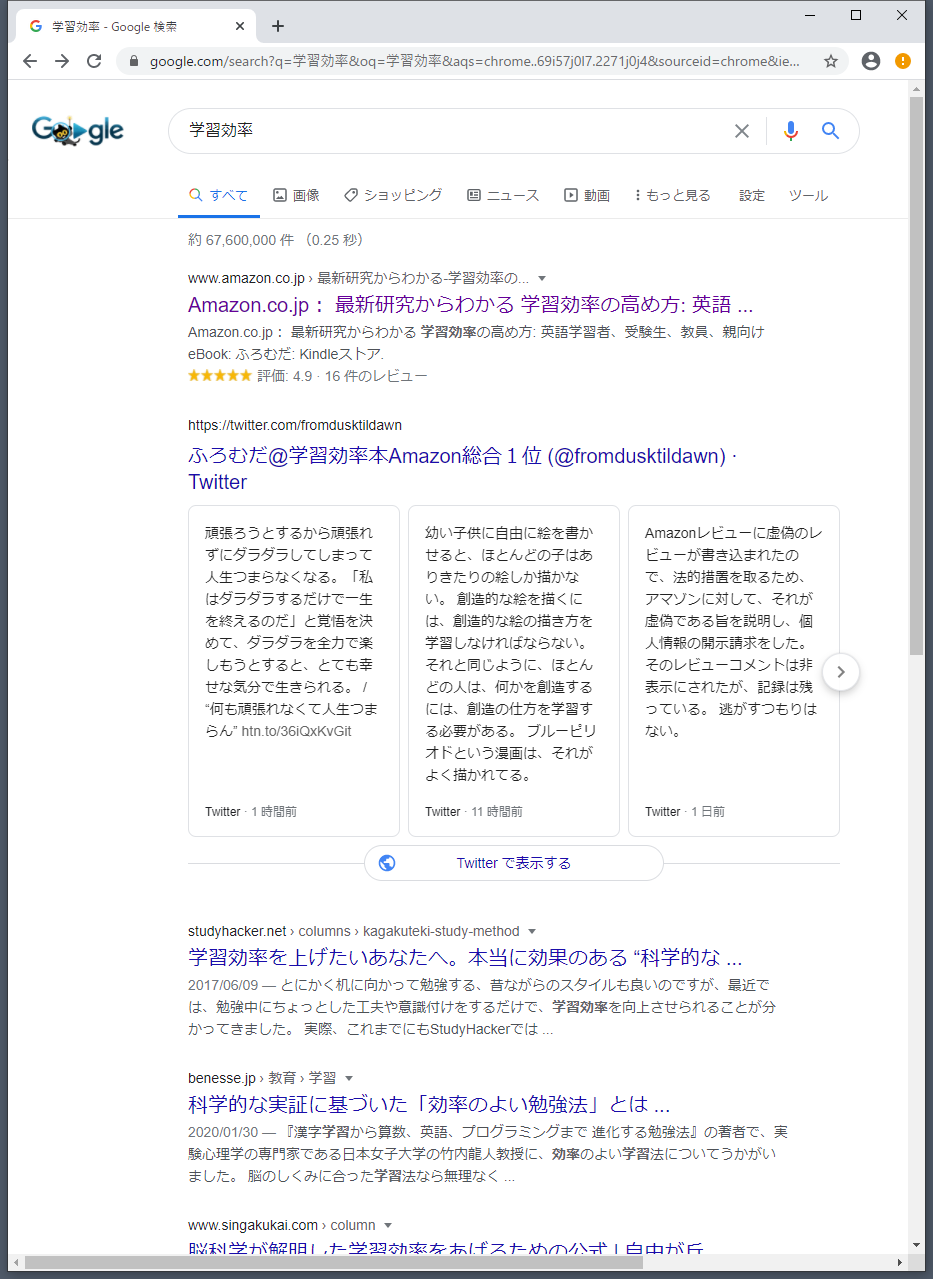Open the ツール search tools
This screenshot has height=1279, width=933.
click(x=808, y=196)
